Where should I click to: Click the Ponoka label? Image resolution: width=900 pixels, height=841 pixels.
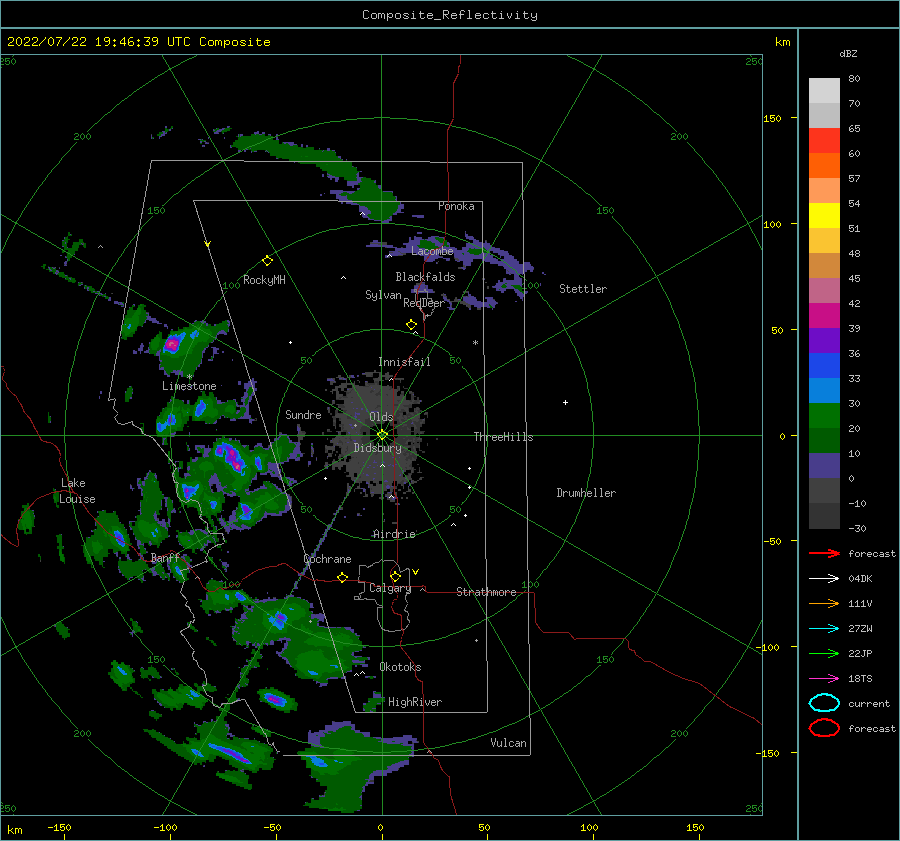pos(456,206)
